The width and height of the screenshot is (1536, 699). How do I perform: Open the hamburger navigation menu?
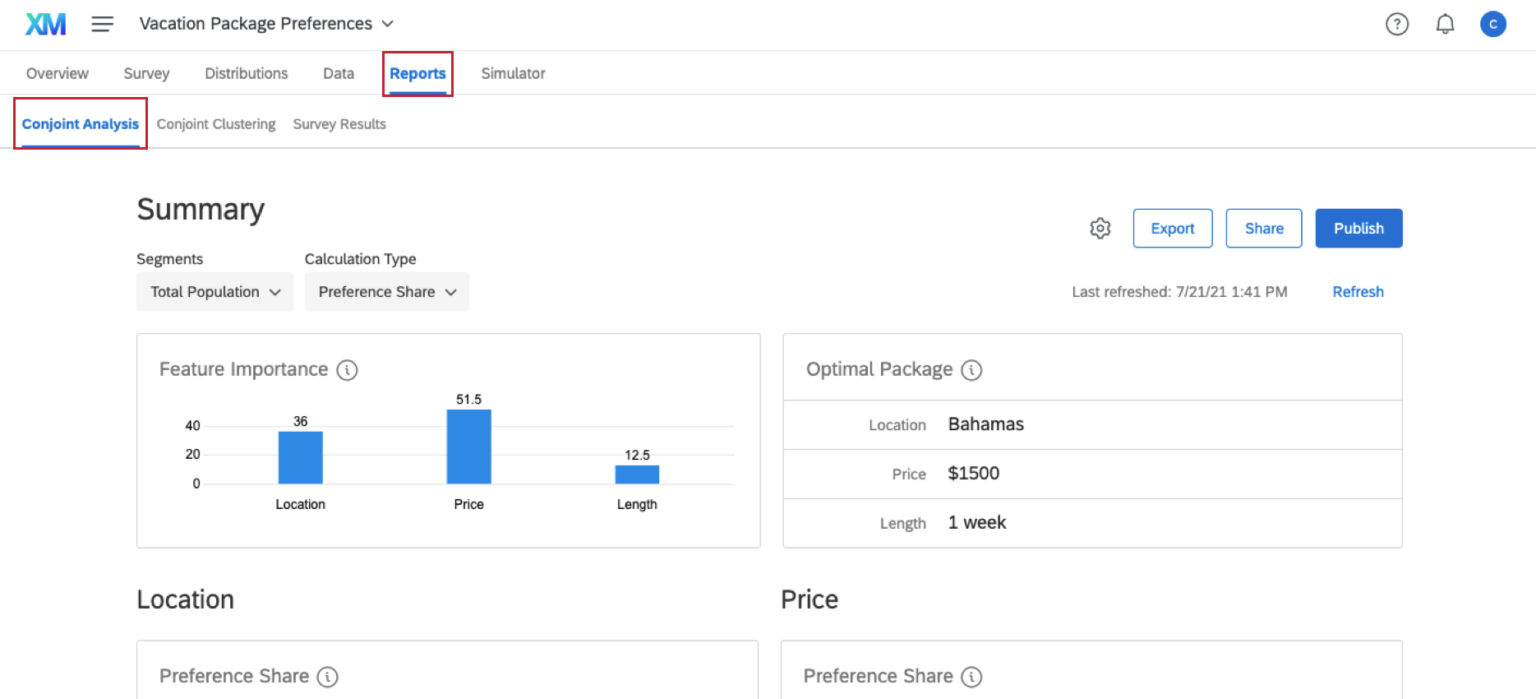coord(101,23)
